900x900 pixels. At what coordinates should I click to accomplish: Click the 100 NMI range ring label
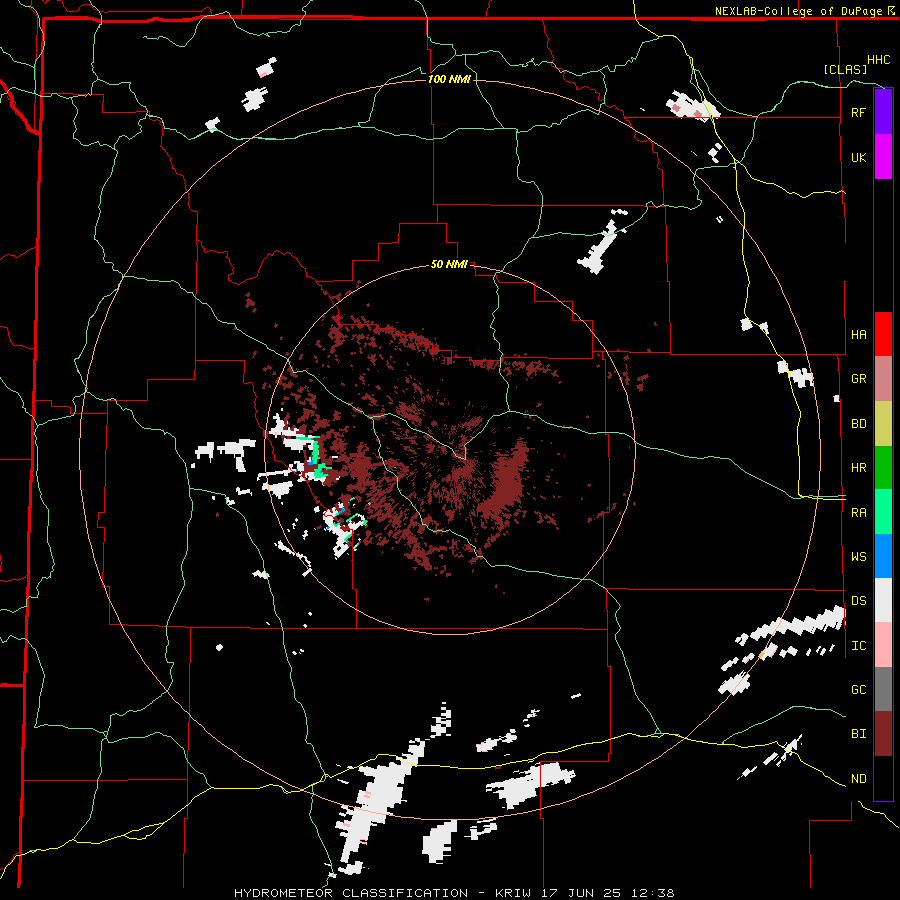point(449,79)
